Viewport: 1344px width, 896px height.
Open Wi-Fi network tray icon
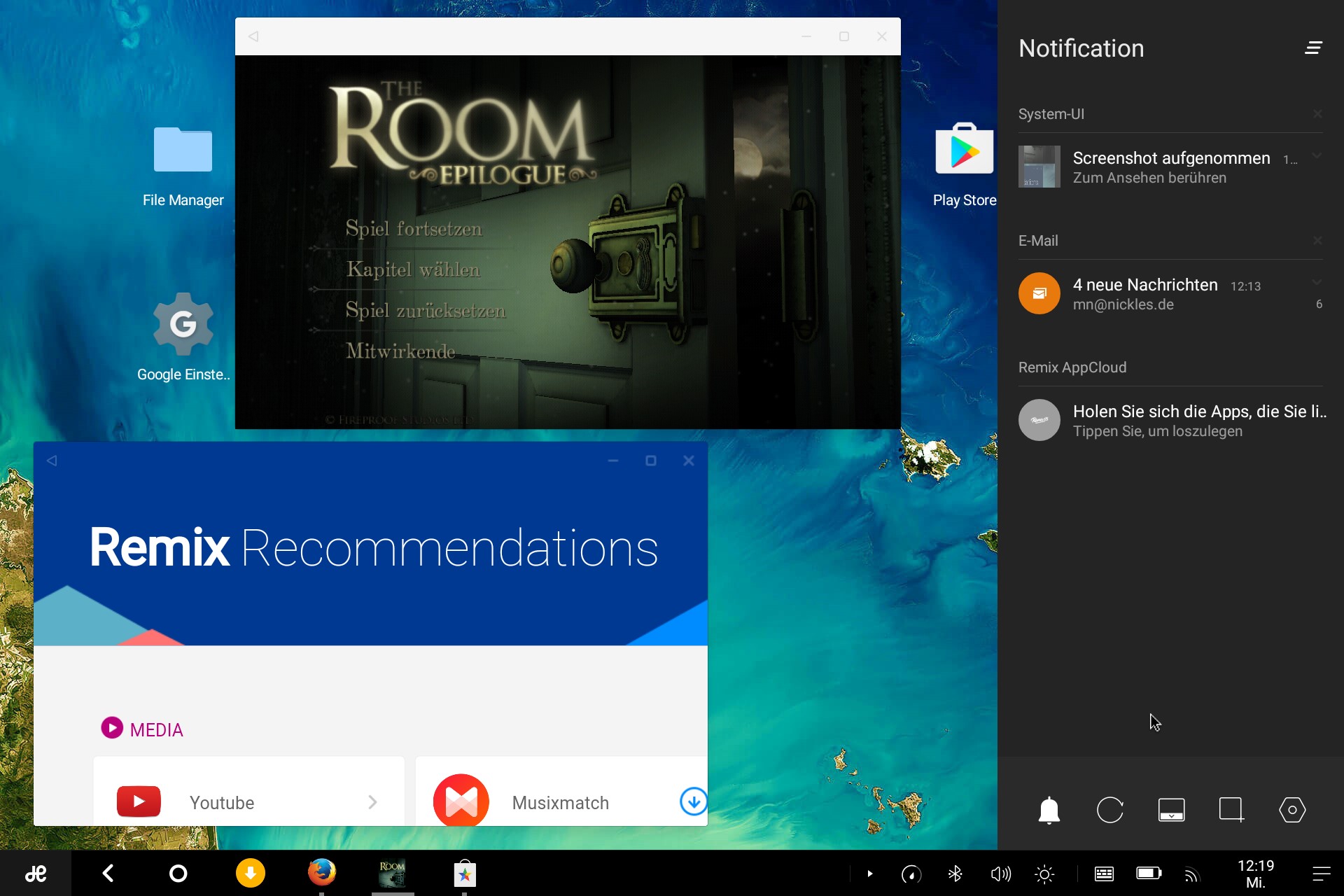pos(1191,874)
